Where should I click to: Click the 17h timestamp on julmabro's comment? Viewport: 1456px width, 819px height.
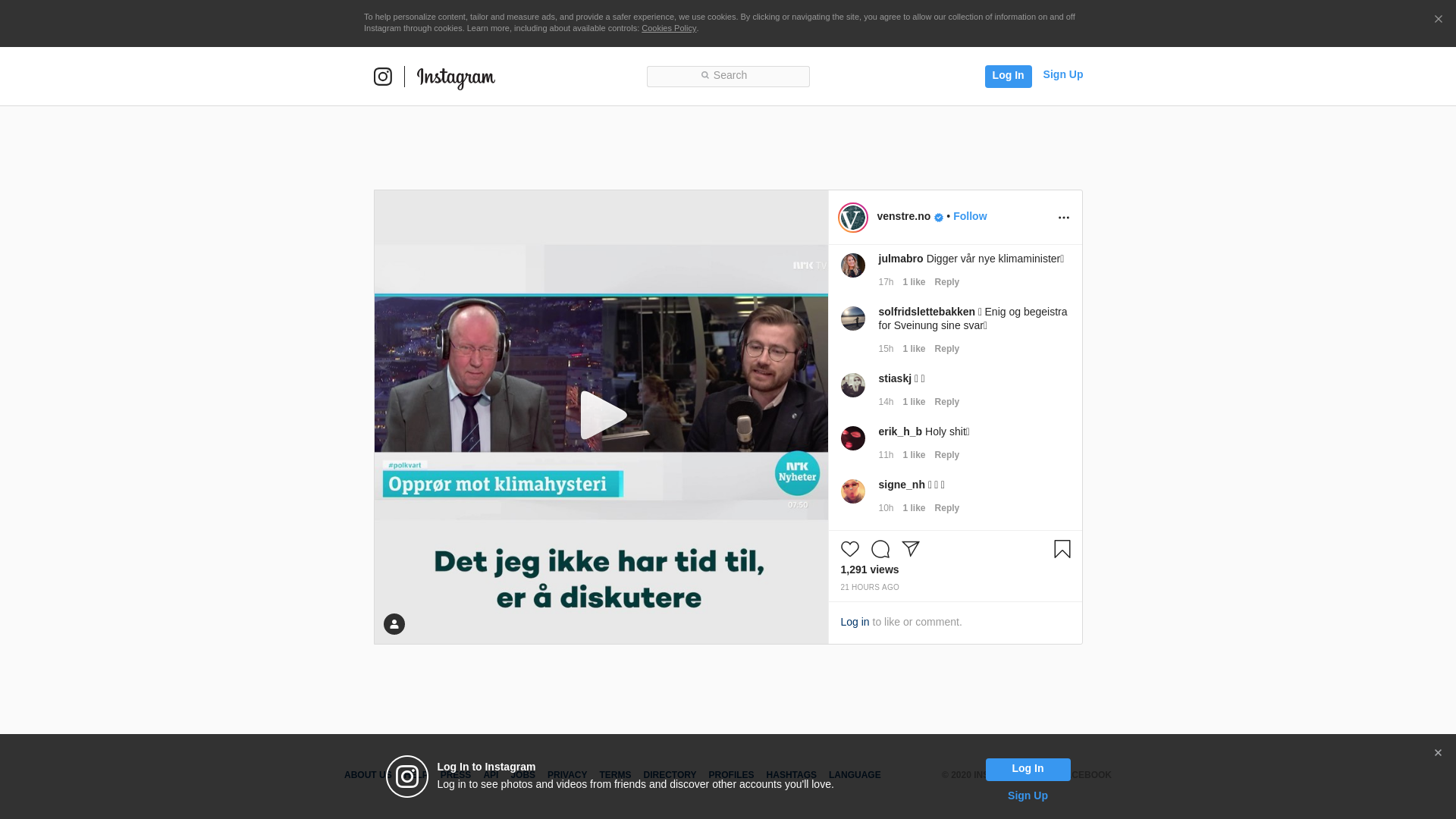click(x=886, y=282)
